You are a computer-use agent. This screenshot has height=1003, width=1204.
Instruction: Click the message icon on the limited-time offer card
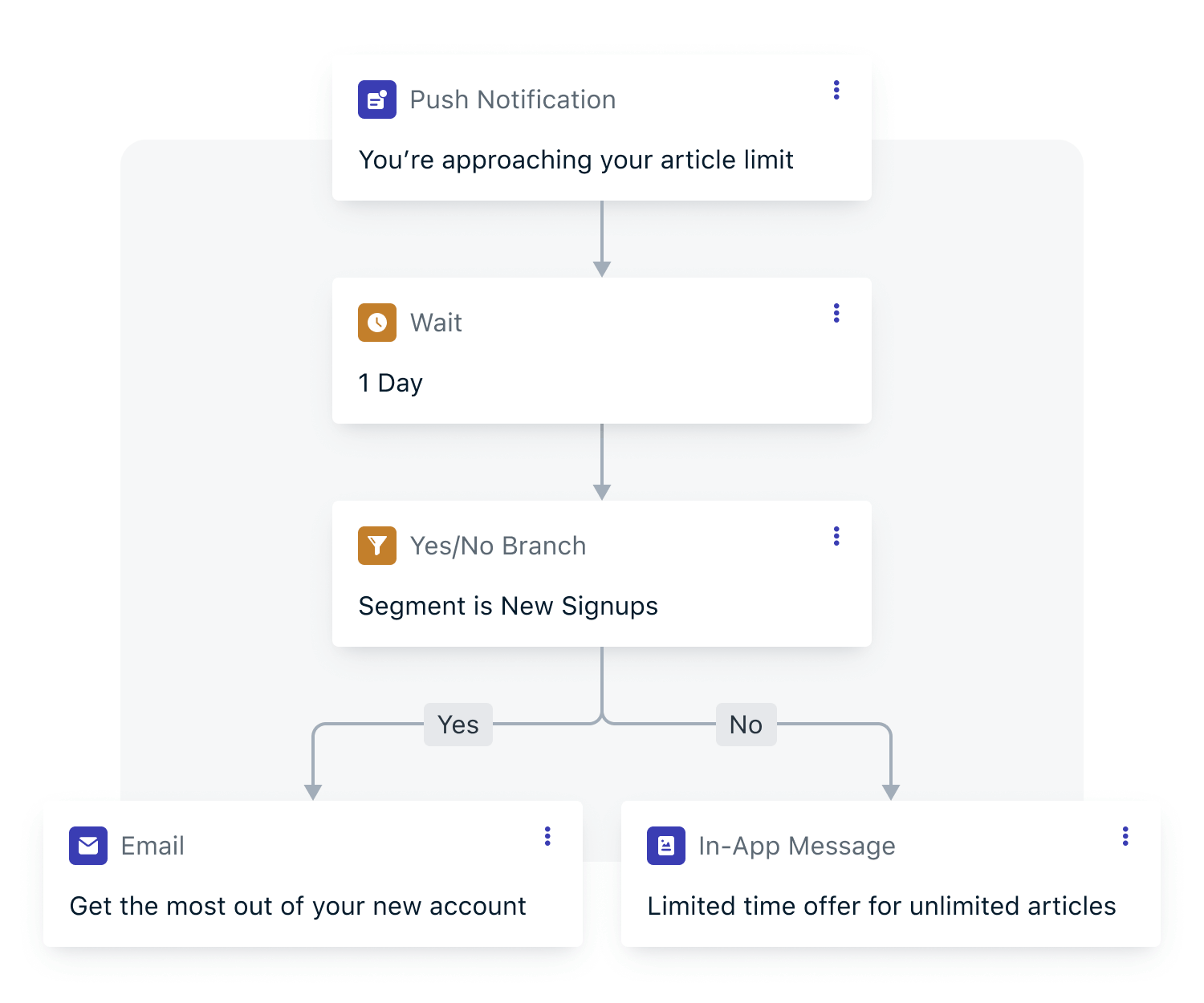[x=665, y=845]
